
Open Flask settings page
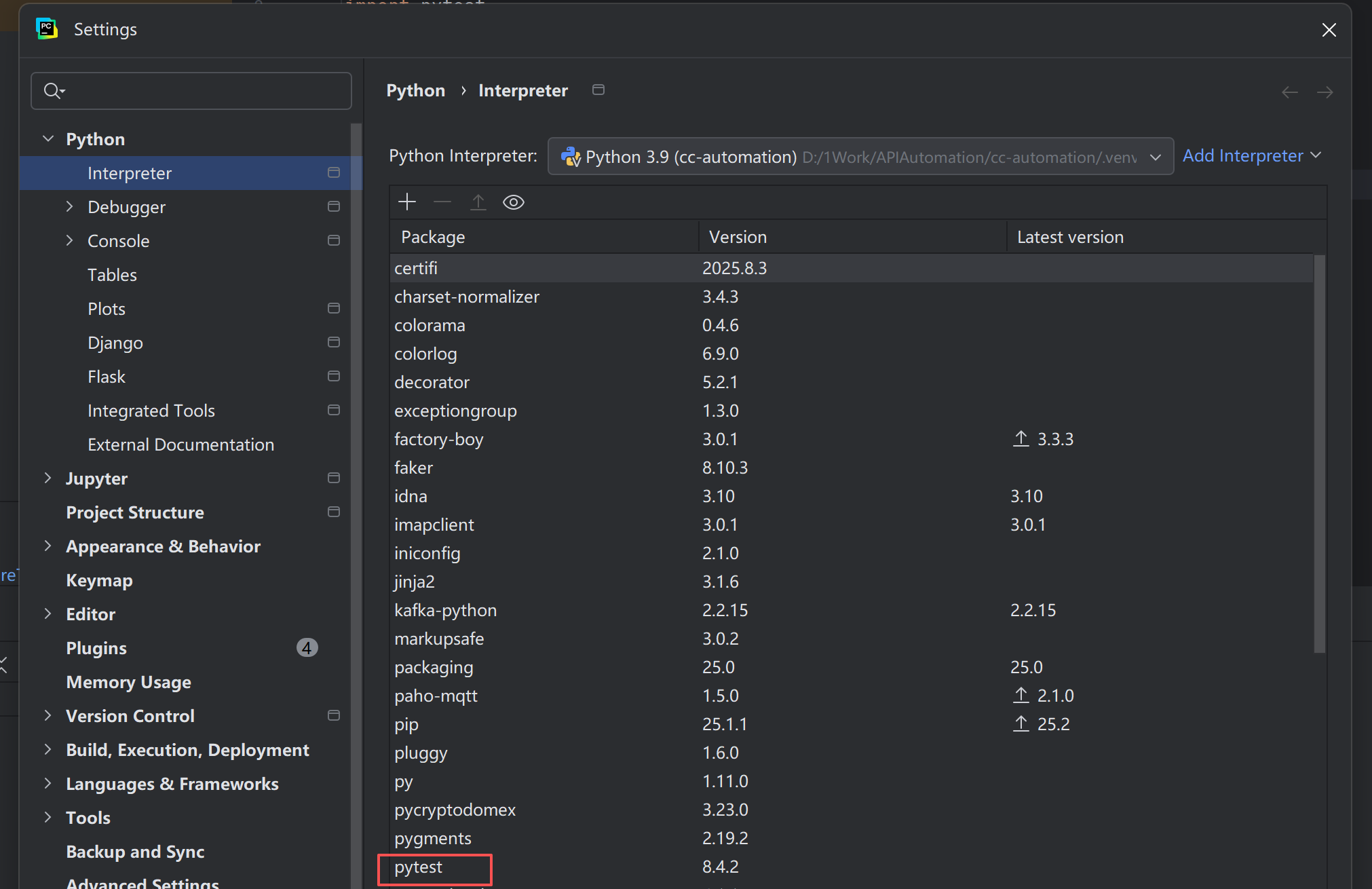pos(107,377)
